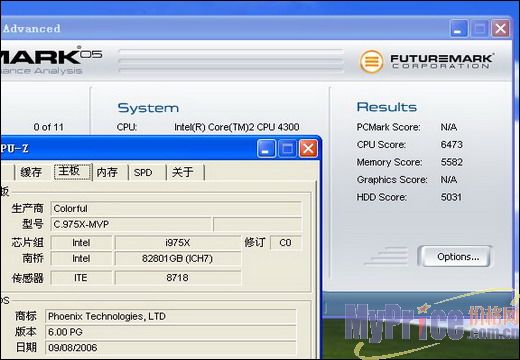The height and width of the screenshot is (360, 520).
Task: Click the 0 of 11 tests text
Action: 48,127
